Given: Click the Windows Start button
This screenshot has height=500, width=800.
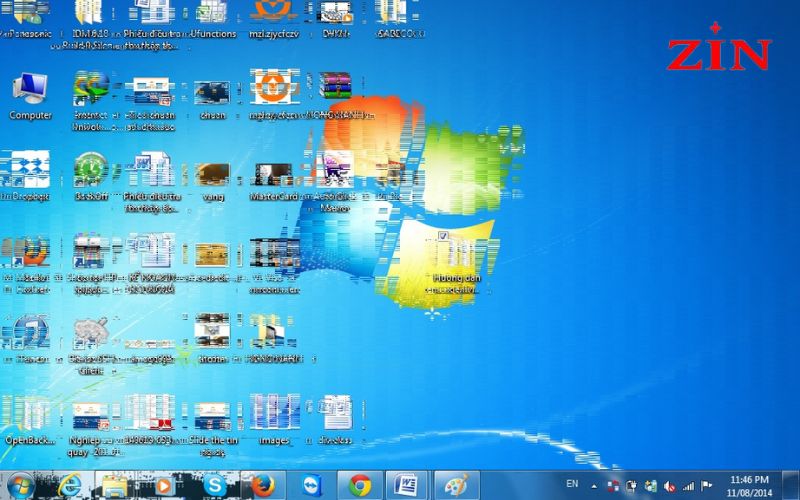Looking at the screenshot, I should point(22,485).
